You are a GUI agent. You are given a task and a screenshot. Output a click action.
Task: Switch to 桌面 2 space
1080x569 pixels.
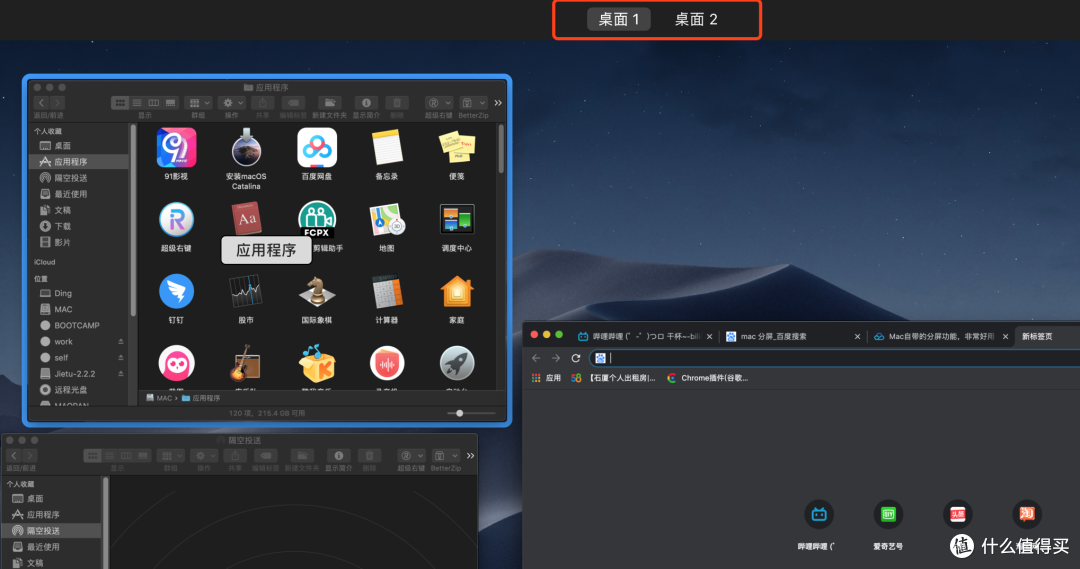696,19
